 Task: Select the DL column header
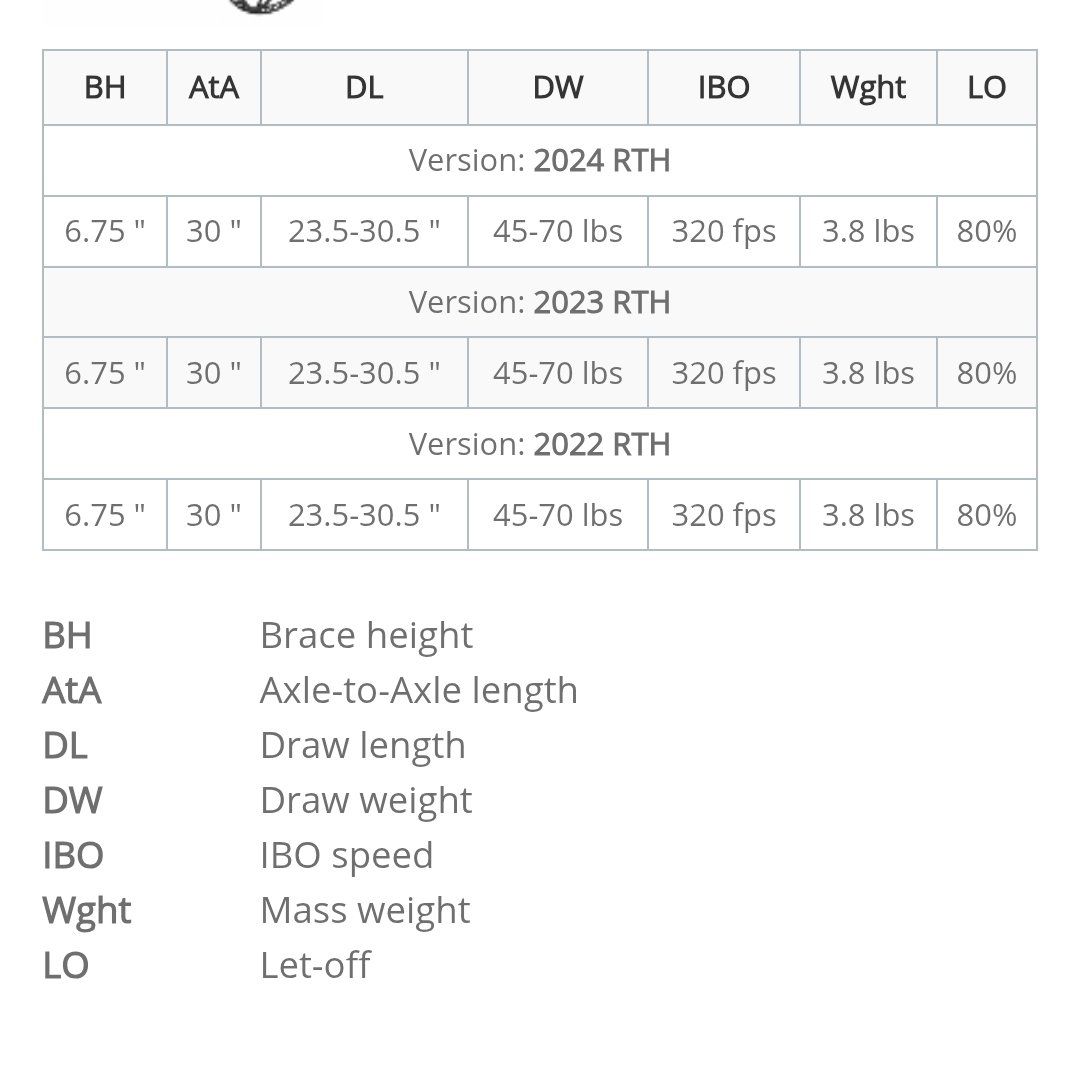(x=364, y=87)
